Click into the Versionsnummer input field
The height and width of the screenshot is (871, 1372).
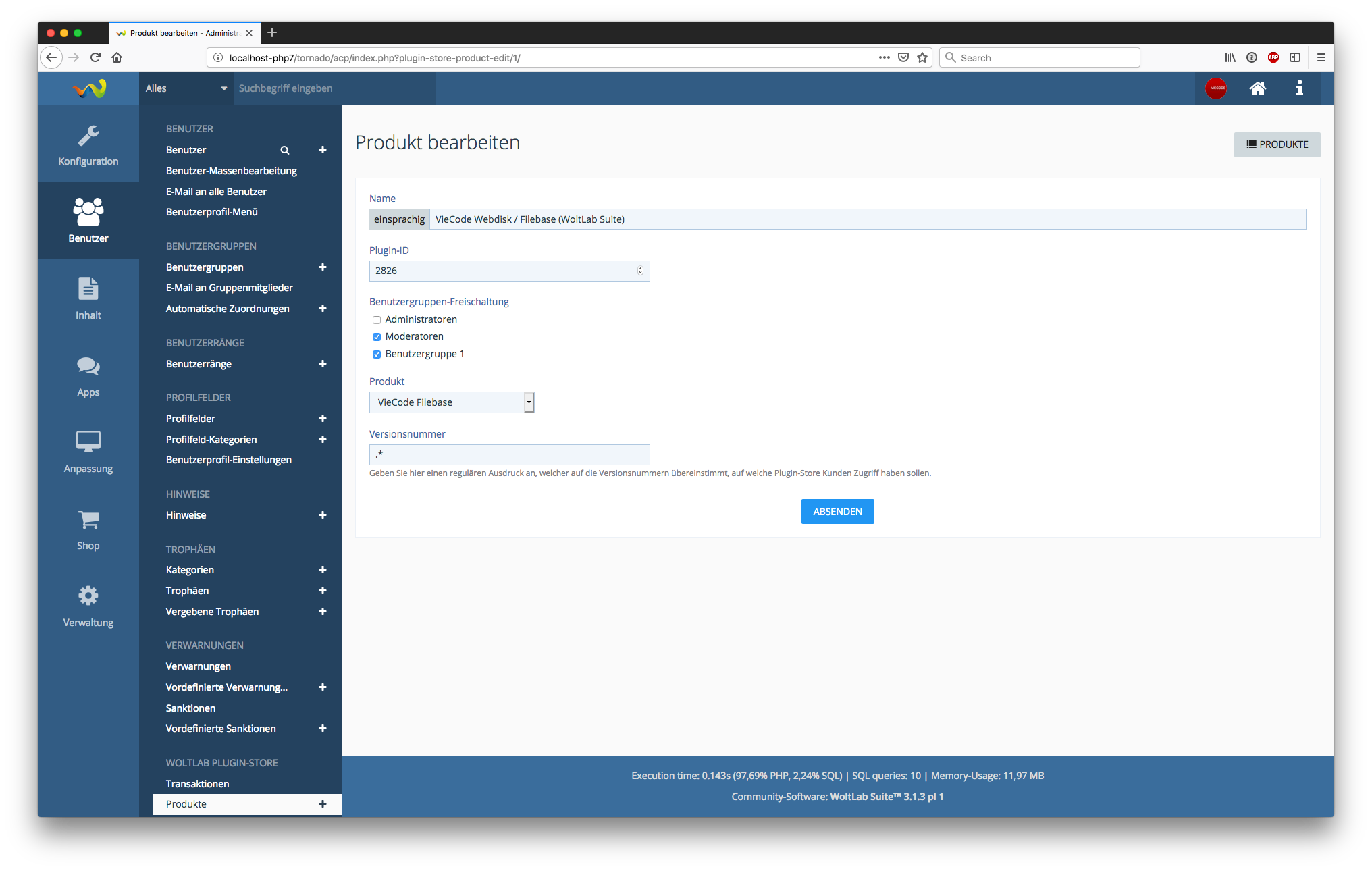point(509,454)
